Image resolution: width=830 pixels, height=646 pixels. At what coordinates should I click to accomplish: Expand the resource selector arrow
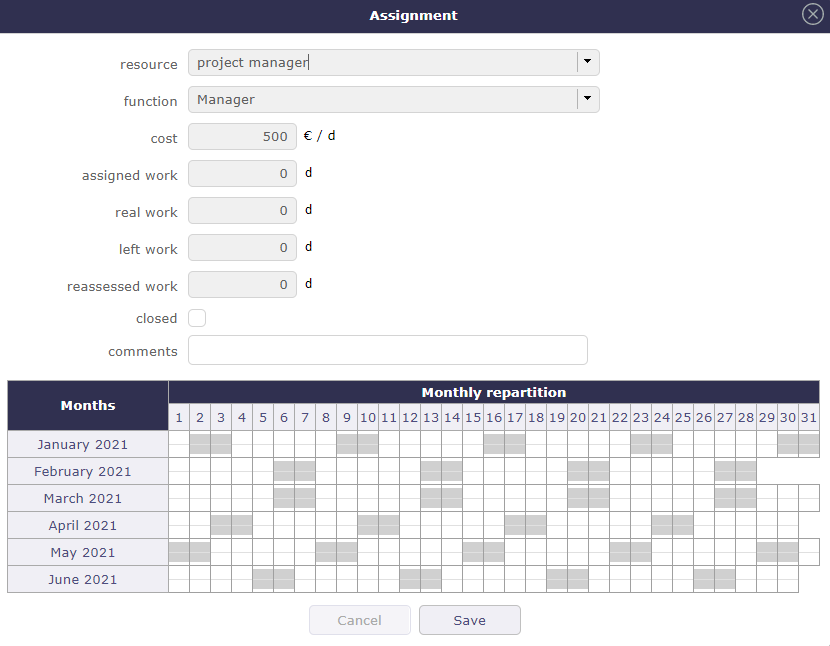pyautogui.click(x=588, y=62)
